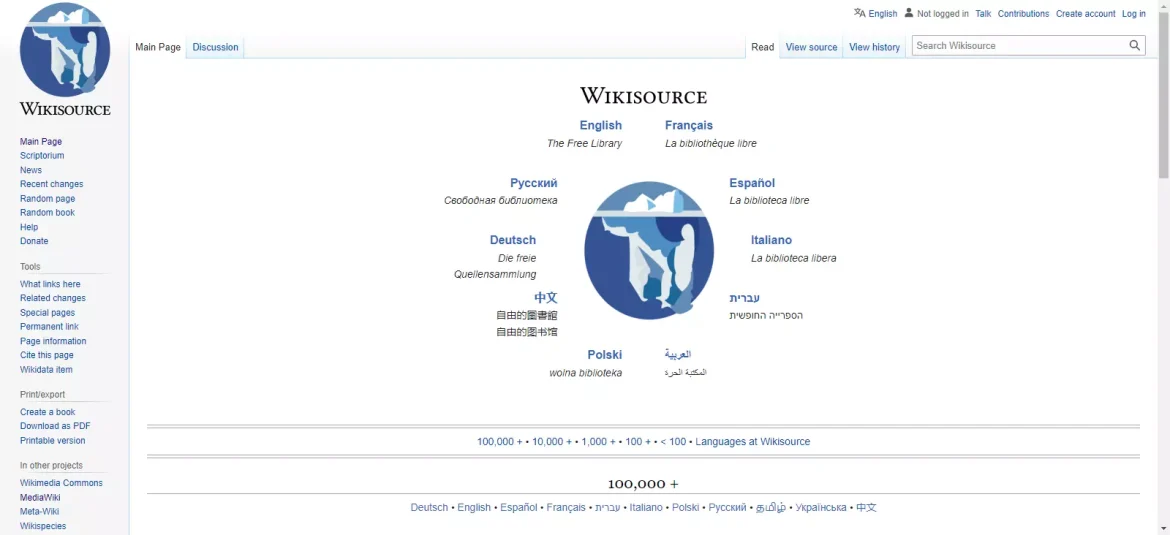
Task: Open Deutsch in the bottom language list
Action: 429,507
